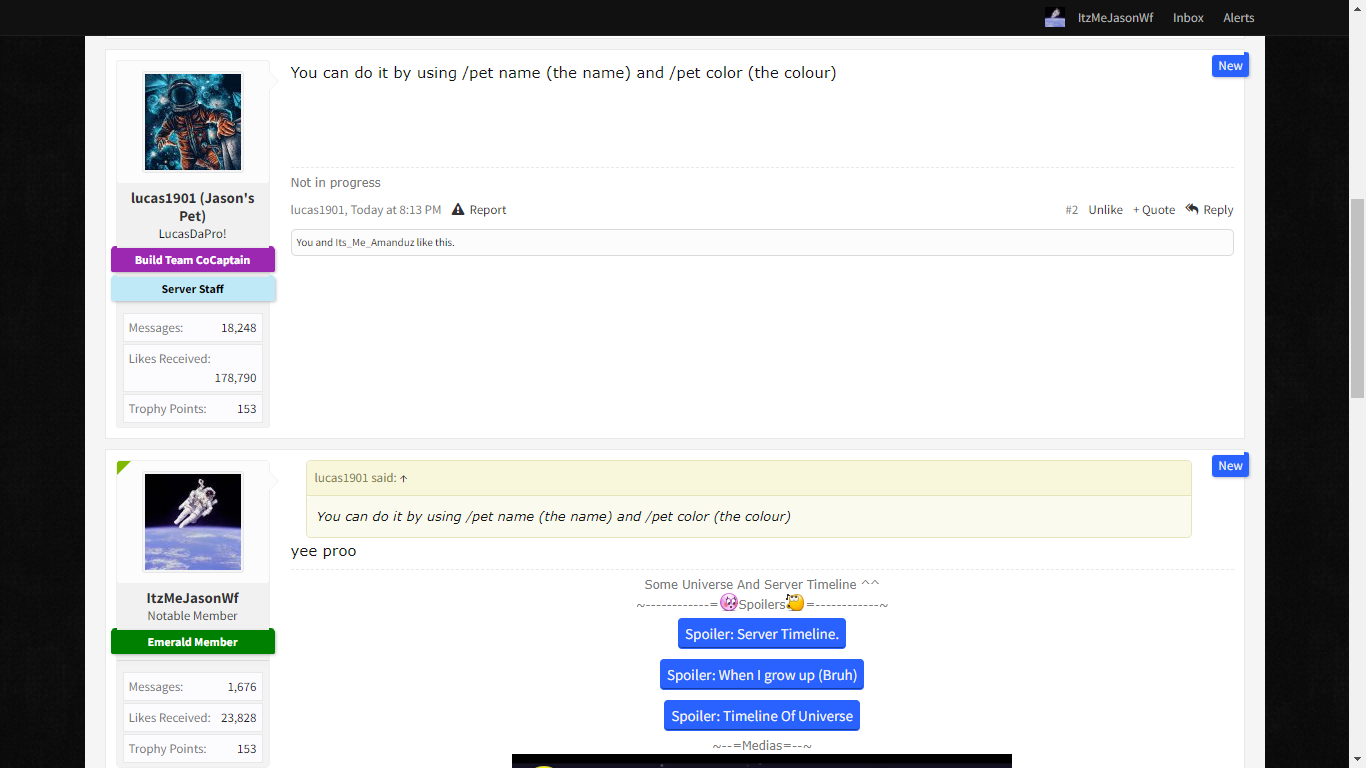Open ItzMeJasonWf's spacewalk avatar image
The width and height of the screenshot is (1366, 768).
pyautogui.click(x=193, y=522)
